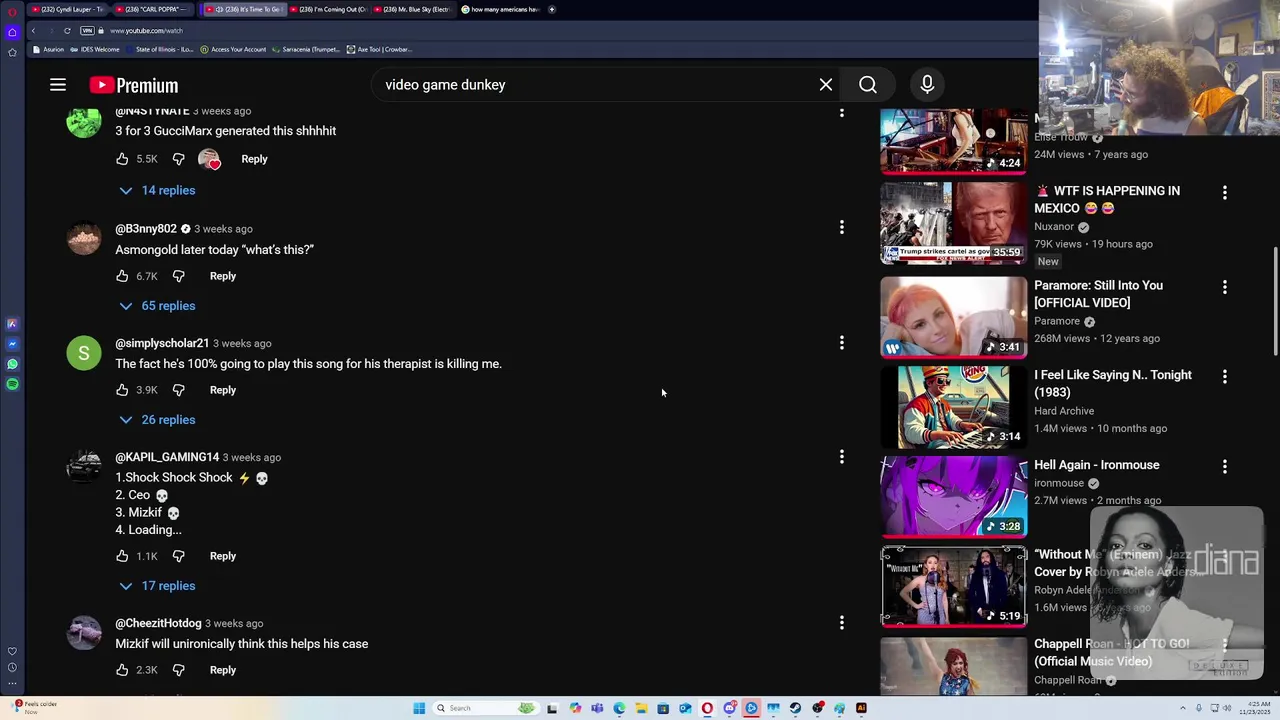Screen dimensions: 1280x720
Task: Open the 'Access Your Account' bookmark
Action: pyautogui.click(x=233, y=49)
